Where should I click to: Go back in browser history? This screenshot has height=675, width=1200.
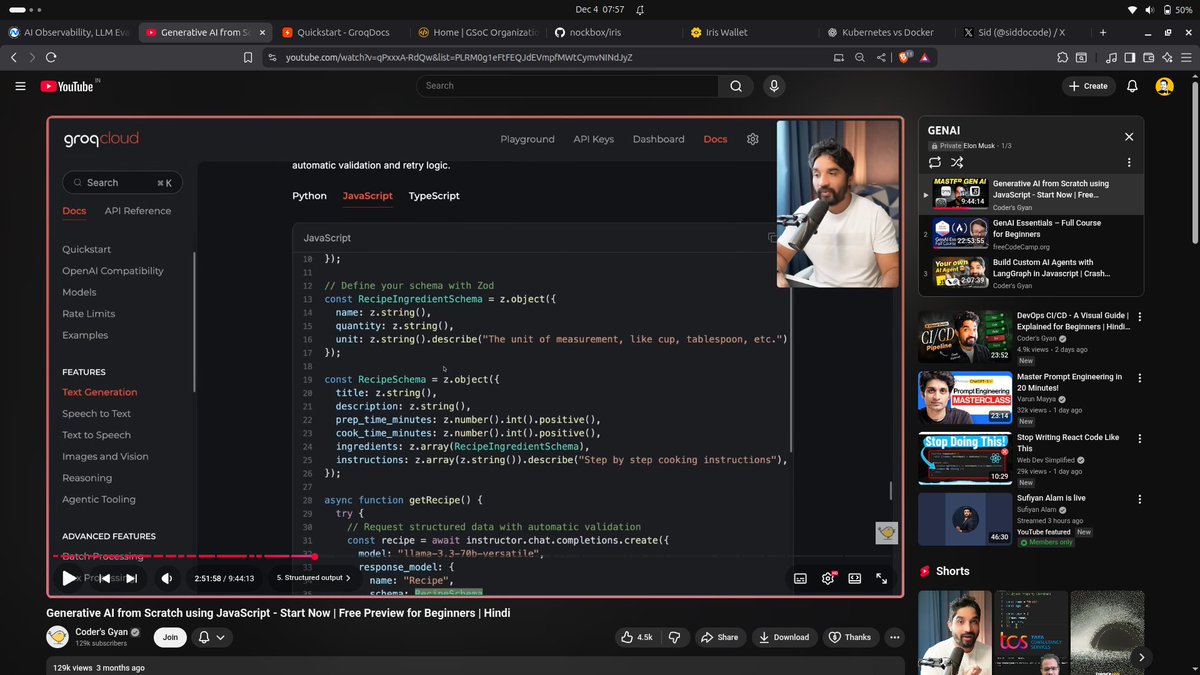(x=14, y=58)
